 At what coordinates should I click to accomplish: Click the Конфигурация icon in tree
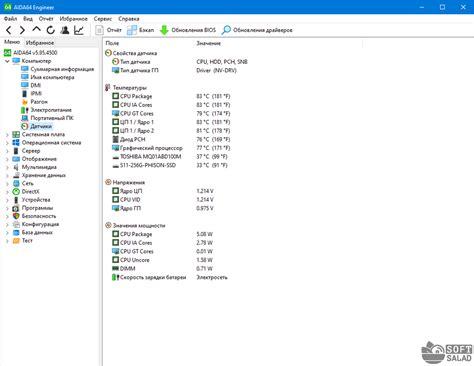pos(16,224)
